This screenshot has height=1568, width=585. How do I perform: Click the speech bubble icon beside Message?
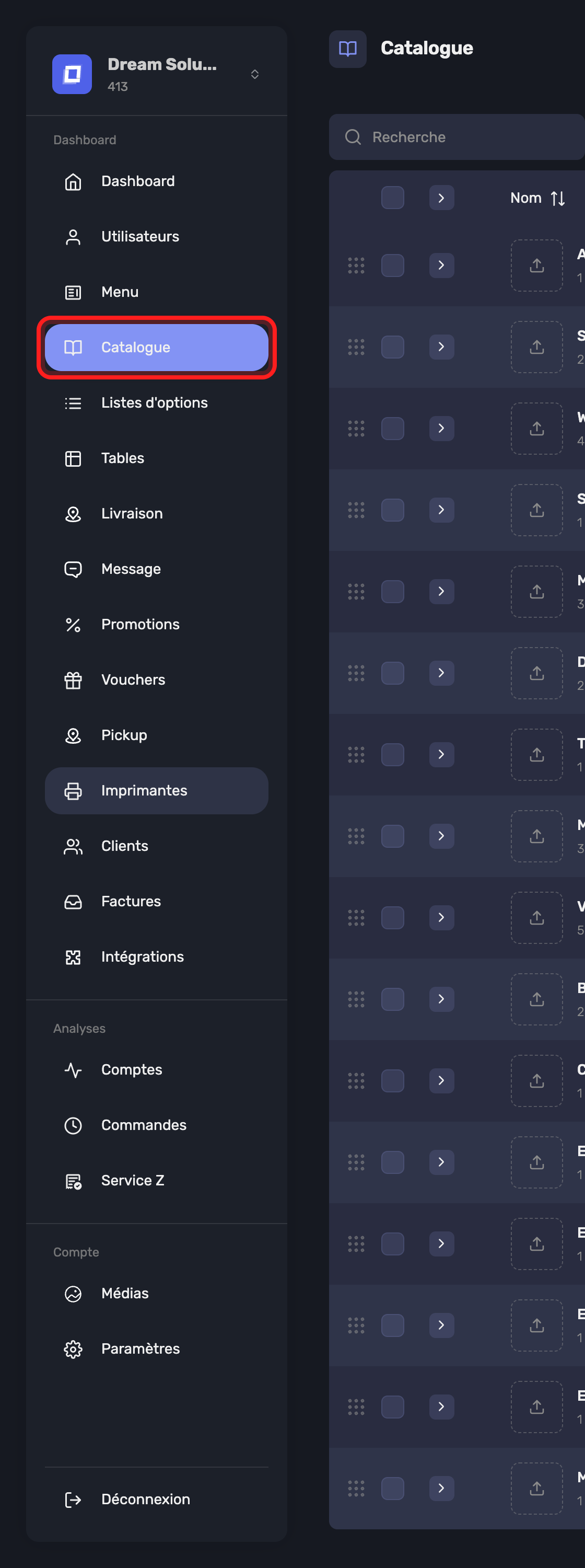pos(73,569)
